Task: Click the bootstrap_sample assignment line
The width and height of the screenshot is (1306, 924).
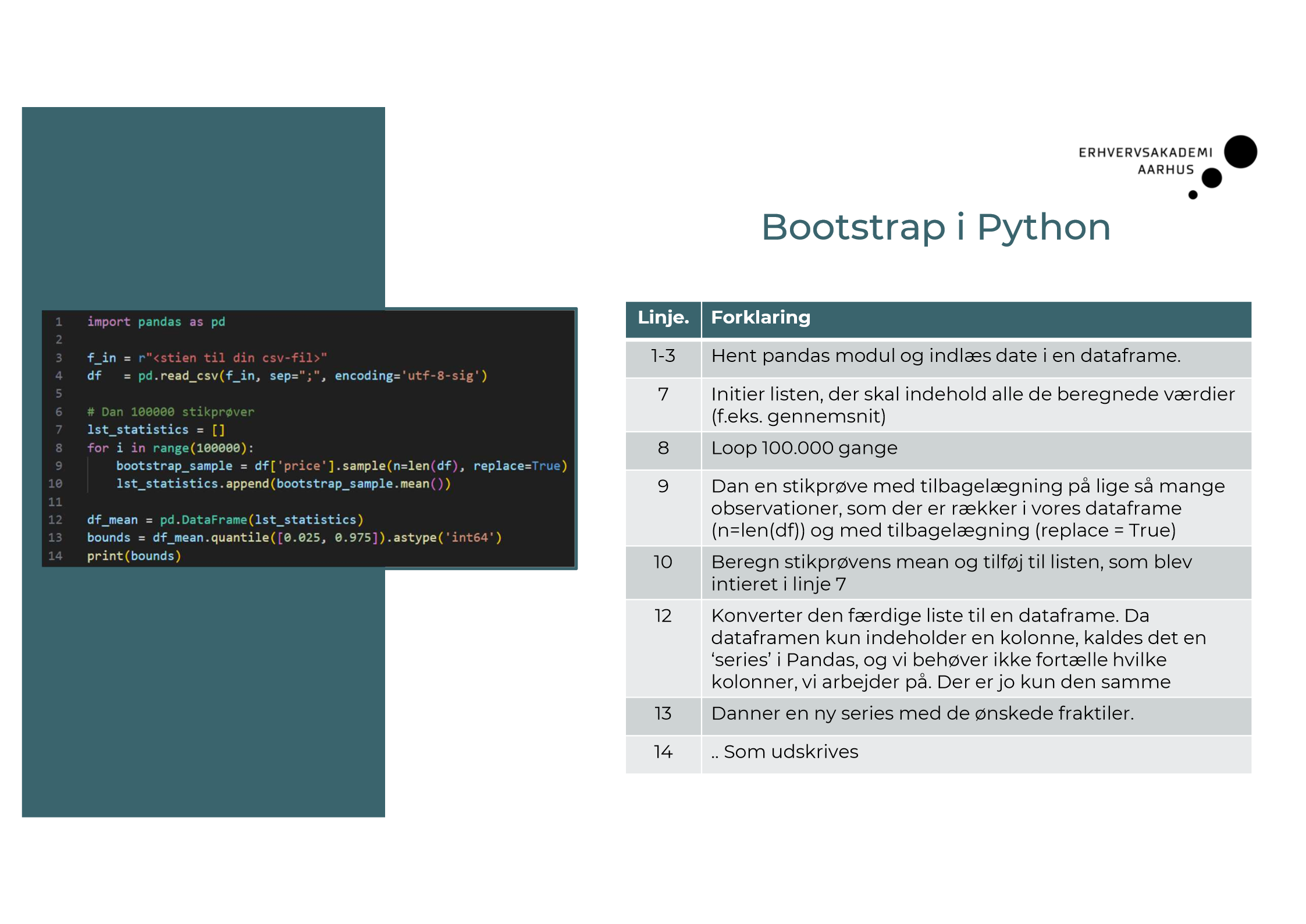Action: (x=341, y=466)
